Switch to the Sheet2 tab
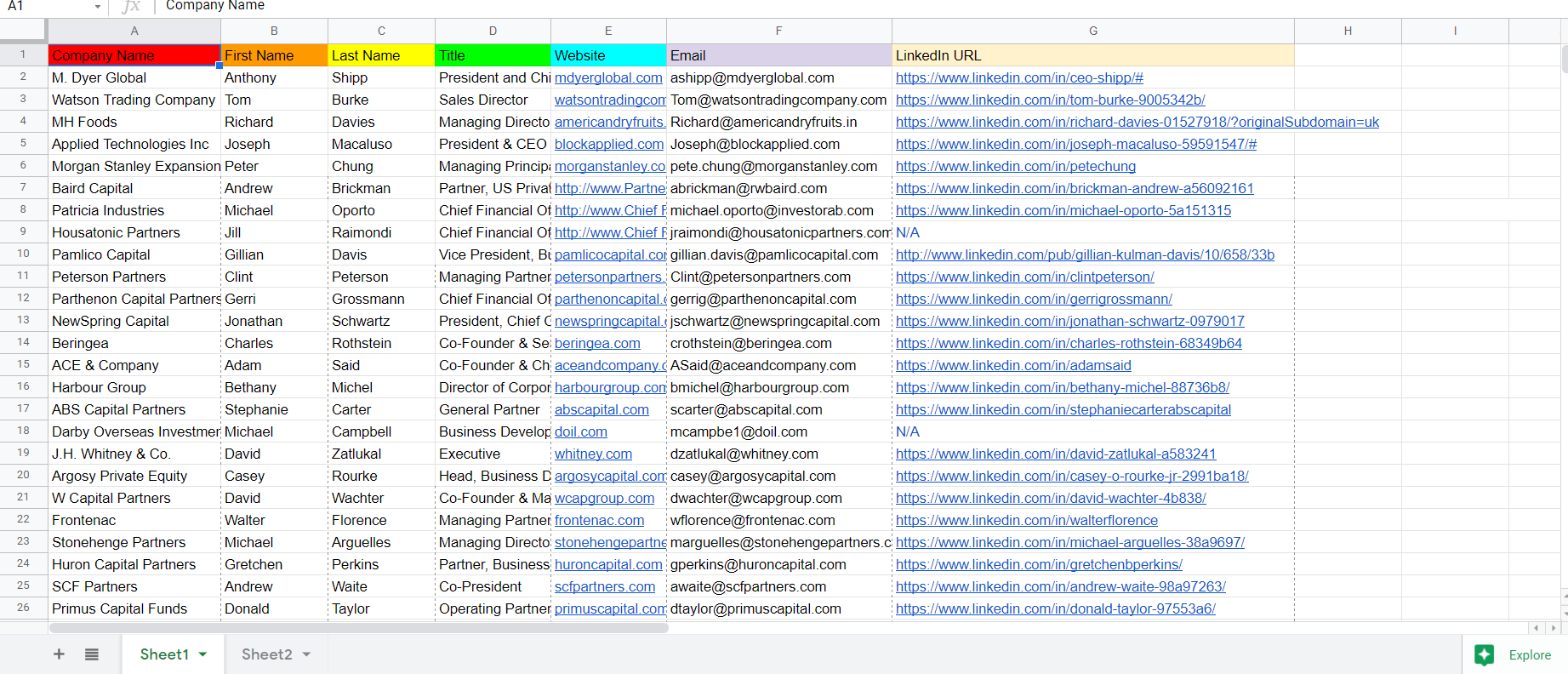 point(266,654)
